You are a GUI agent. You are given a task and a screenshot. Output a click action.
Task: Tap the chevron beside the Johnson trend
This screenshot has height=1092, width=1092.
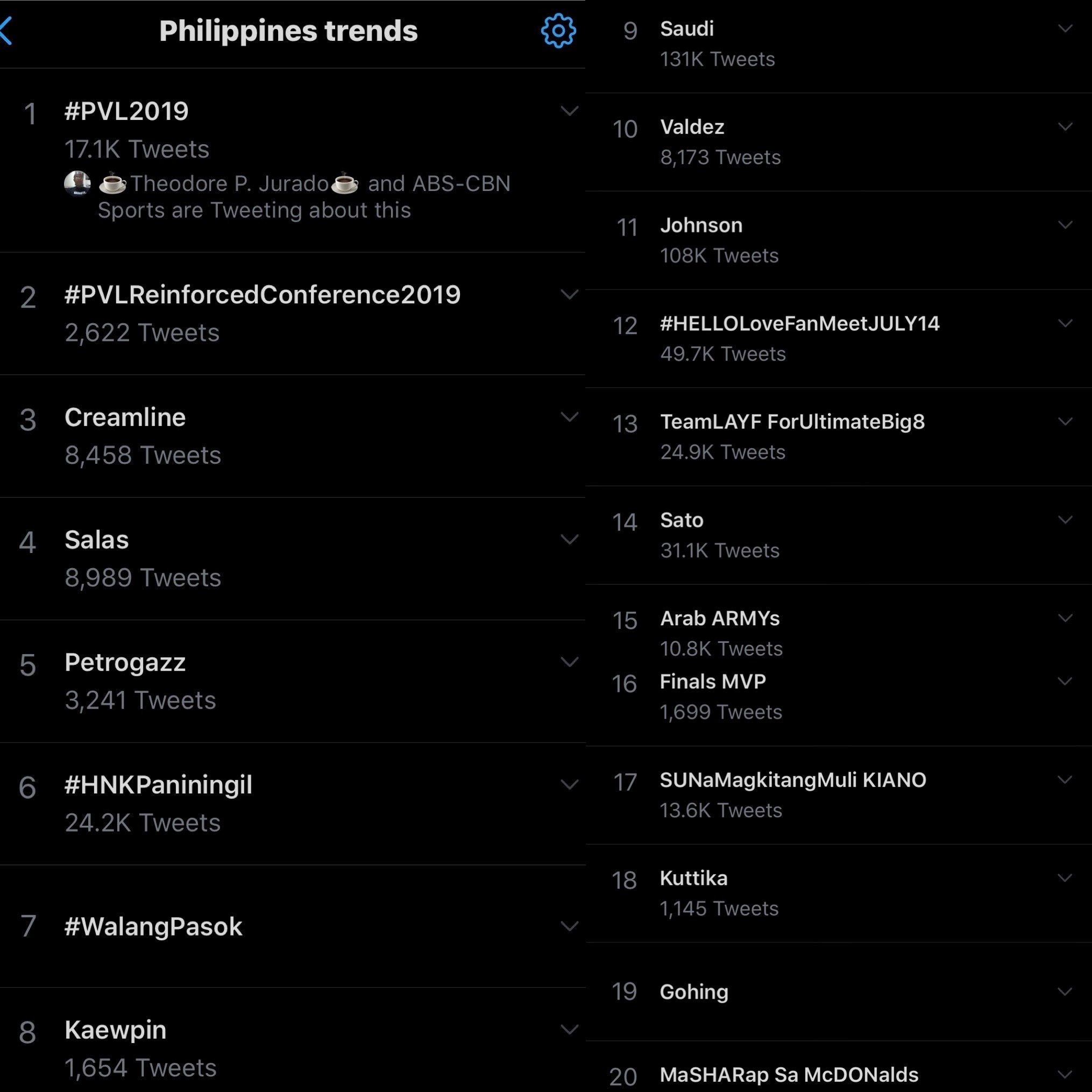coord(1065,225)
